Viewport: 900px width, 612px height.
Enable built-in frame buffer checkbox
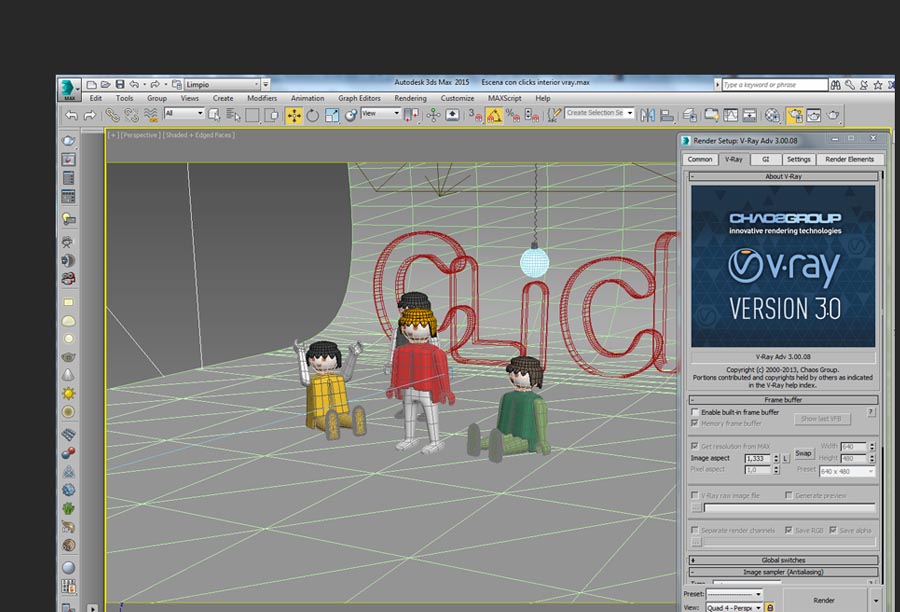(696, 412)
